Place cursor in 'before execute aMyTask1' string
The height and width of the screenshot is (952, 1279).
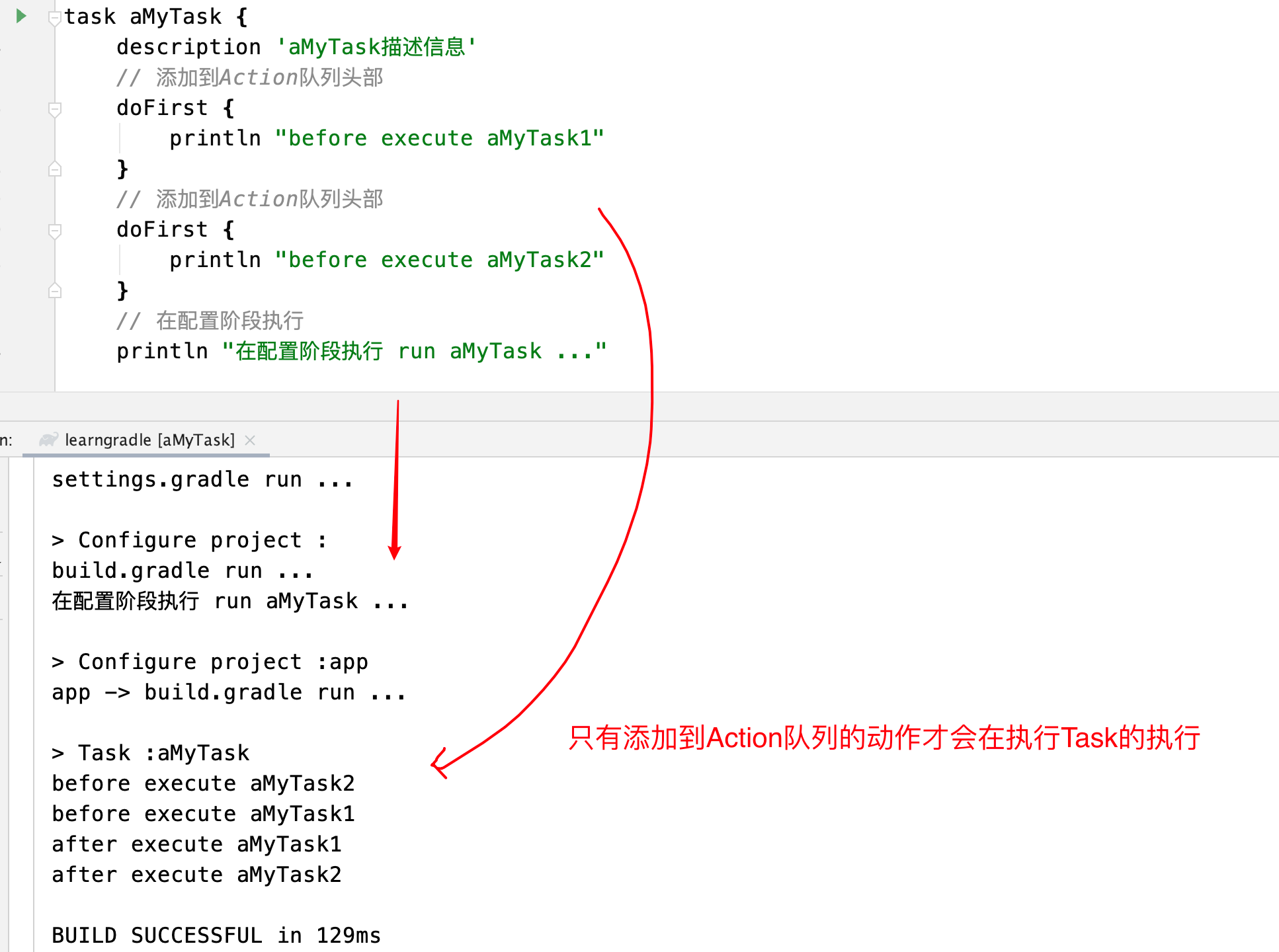[x=439, y=138]
